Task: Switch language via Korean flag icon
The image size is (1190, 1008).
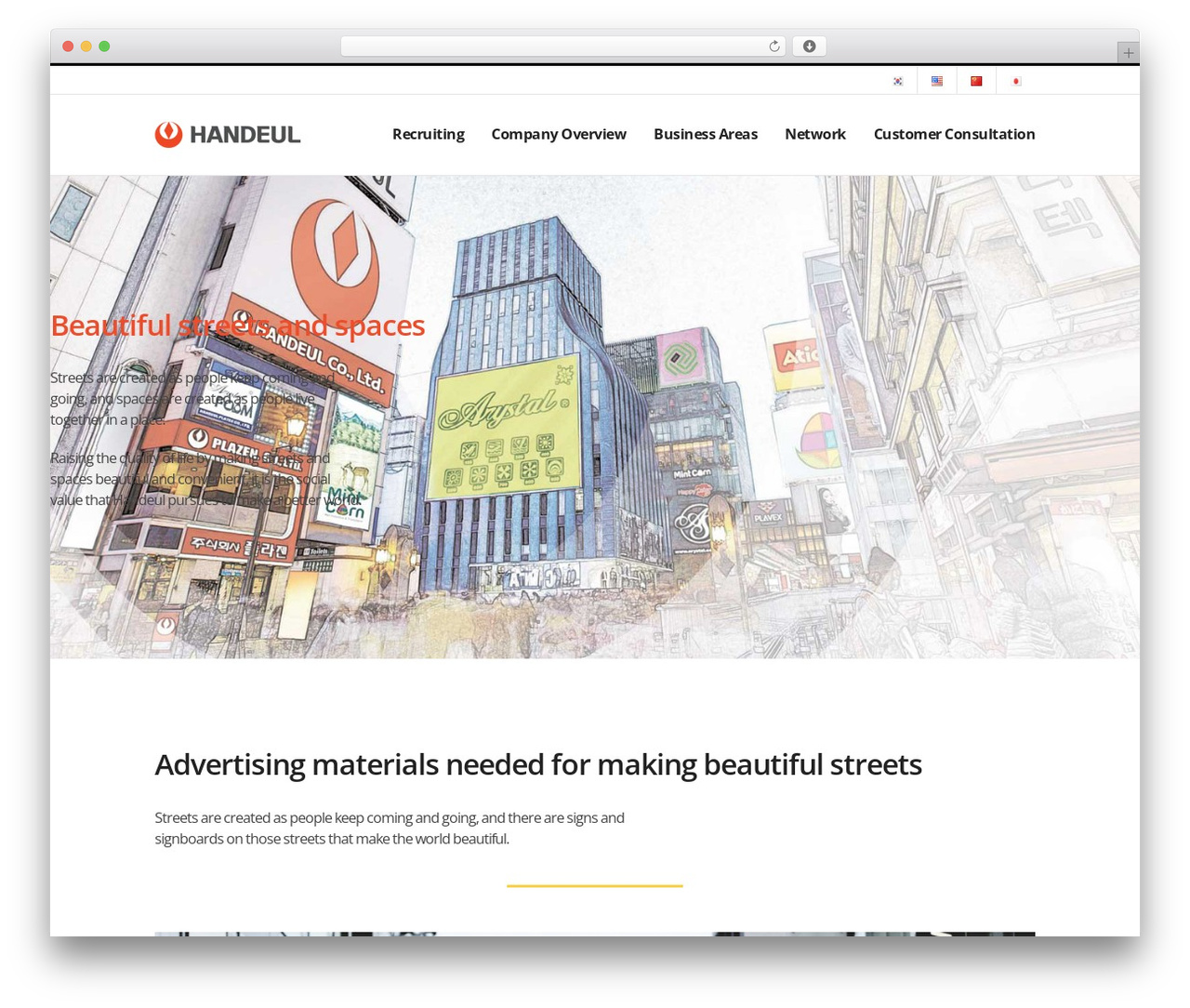Action: pyautogui.click(x=897, y=81)
